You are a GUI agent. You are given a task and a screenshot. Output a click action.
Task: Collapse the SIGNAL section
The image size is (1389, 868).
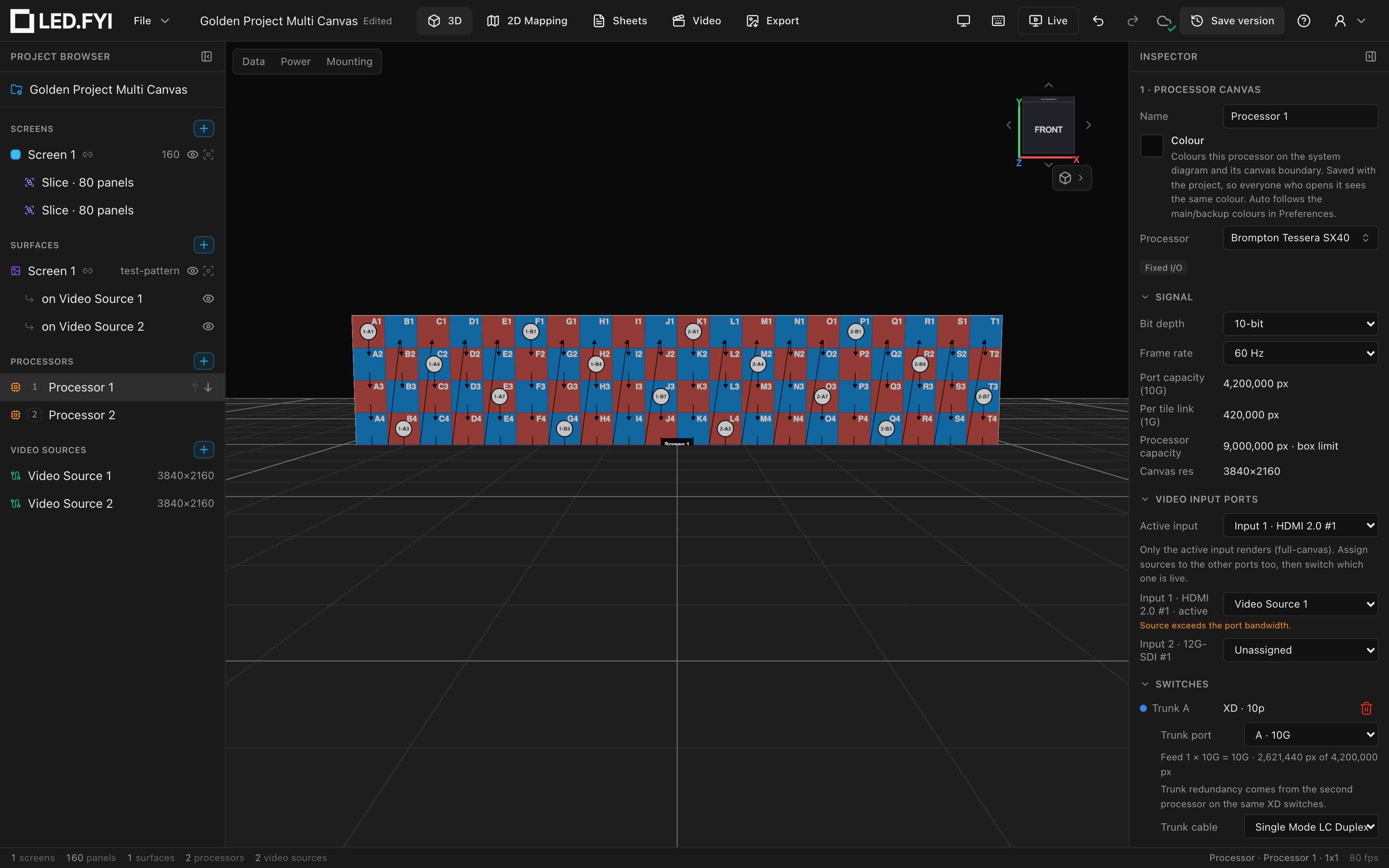[x=1166, y=297]
